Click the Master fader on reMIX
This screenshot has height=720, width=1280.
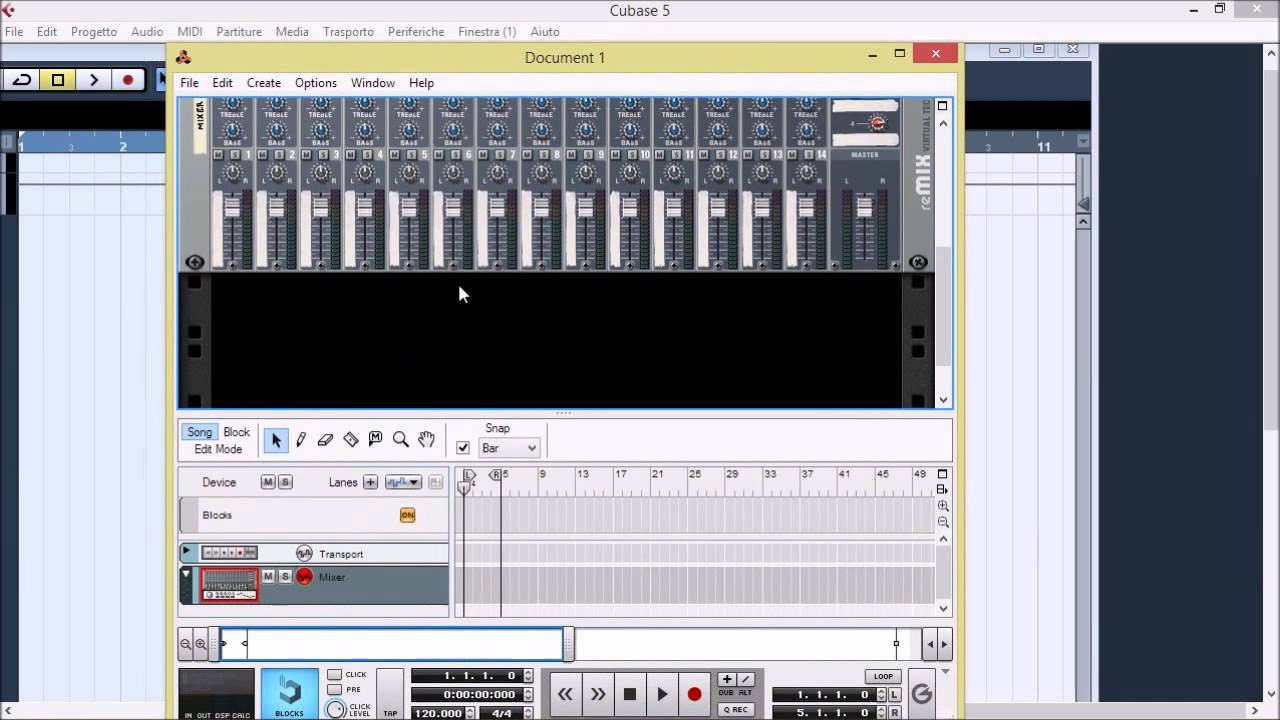click(864, 209)
